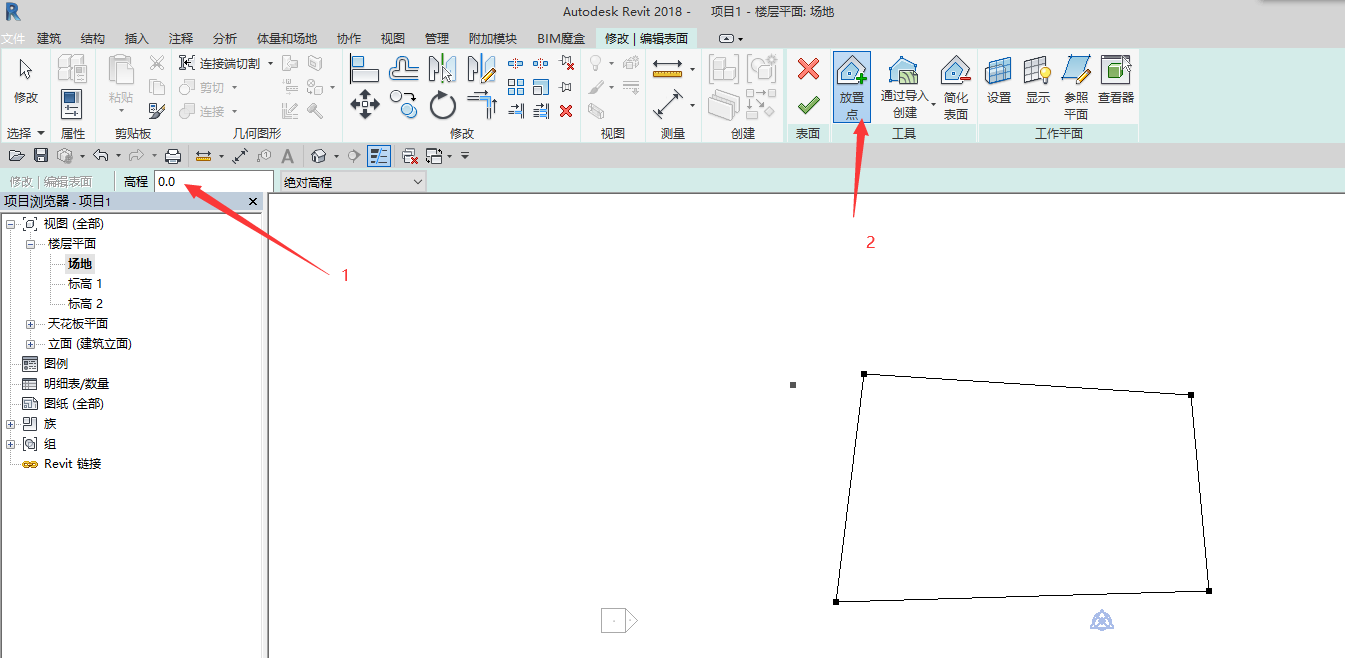The height and width of the screenshot is (658, 1345).
Task: Click the red X Delete tool
Action: click(x=566, y=111)
